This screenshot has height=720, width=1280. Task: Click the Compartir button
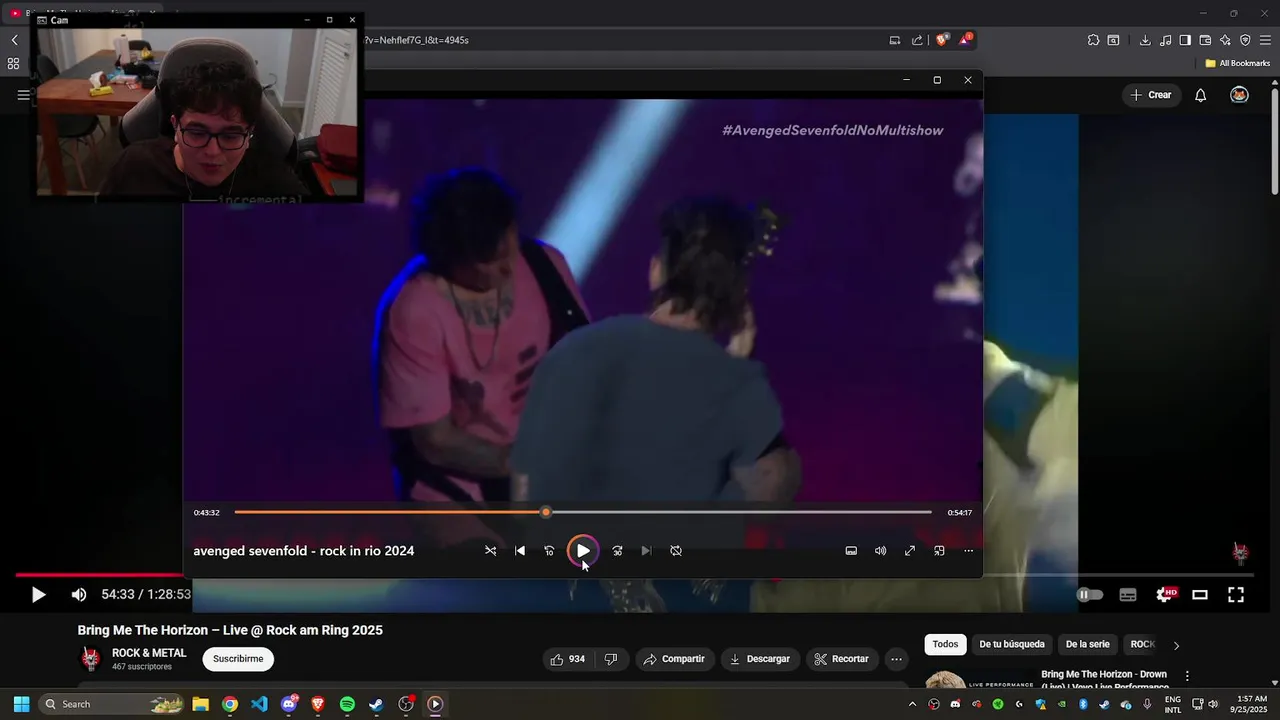[x=674, y=659]
